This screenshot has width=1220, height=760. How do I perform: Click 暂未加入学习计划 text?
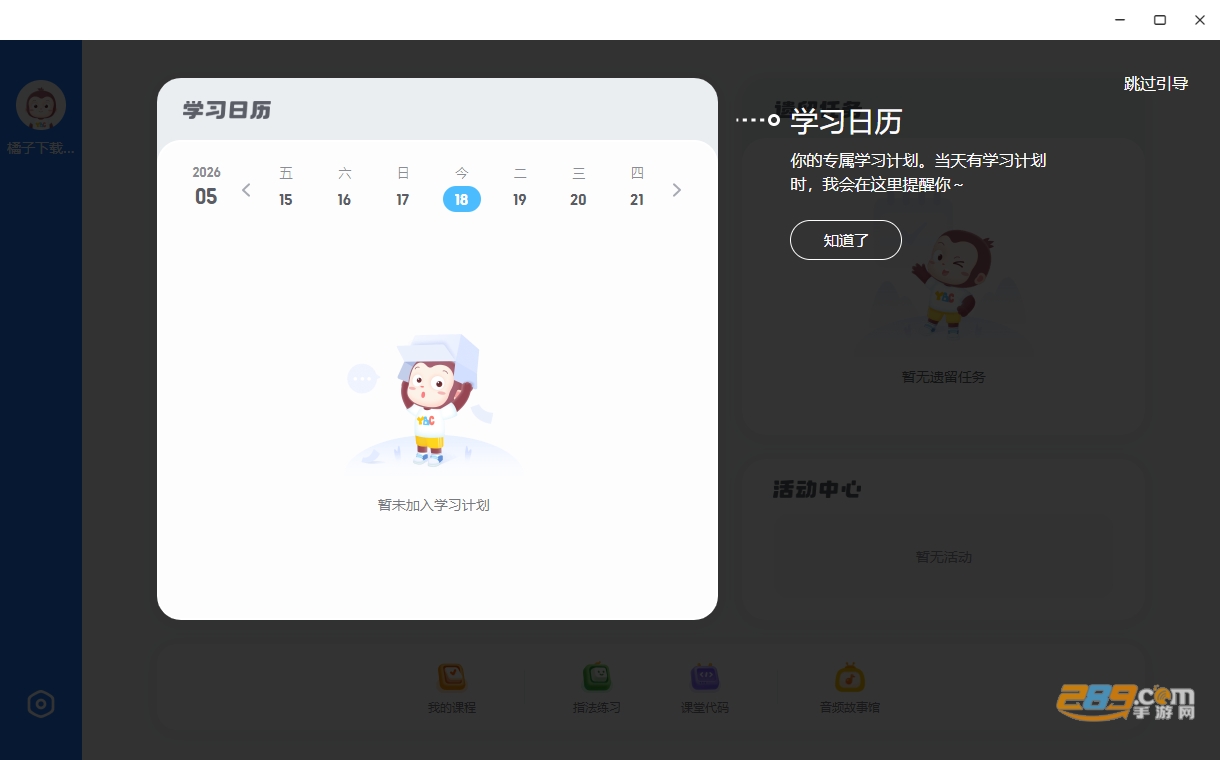434,505
